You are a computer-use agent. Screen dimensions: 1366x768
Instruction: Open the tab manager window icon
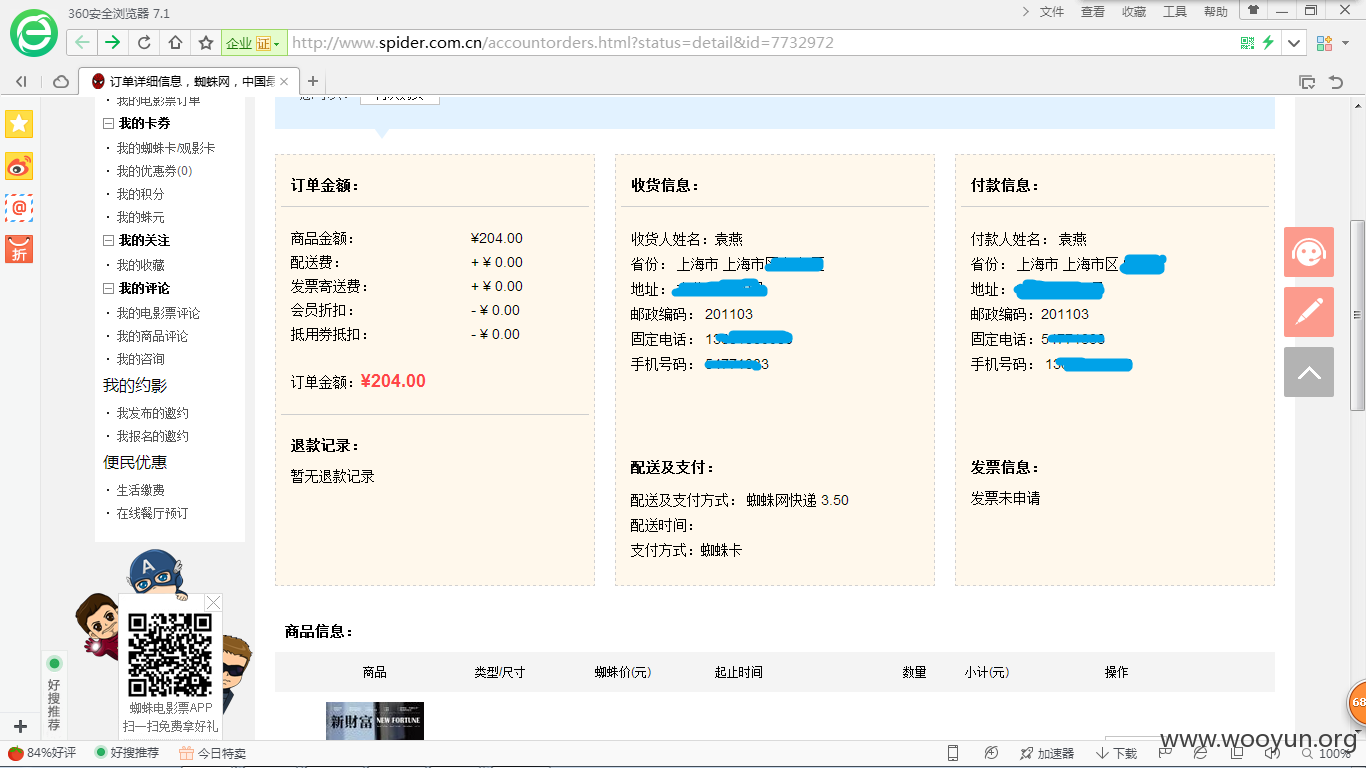[x=1306, y=82]
